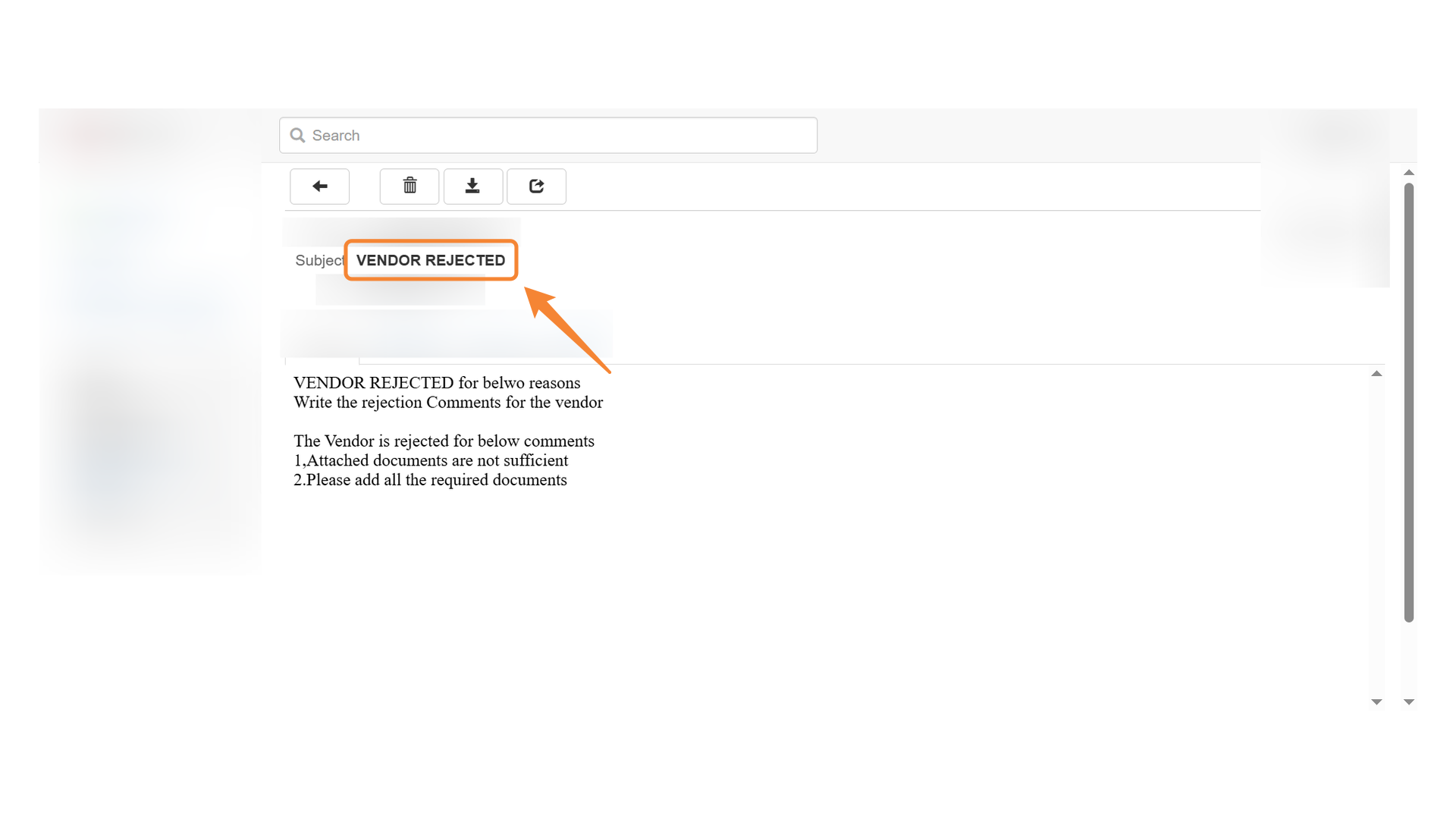Screen dimensions: 1456x819
Task: Click the line starting with VENDOR REJECTED for belwo reasons
Action: click(437, 383)
